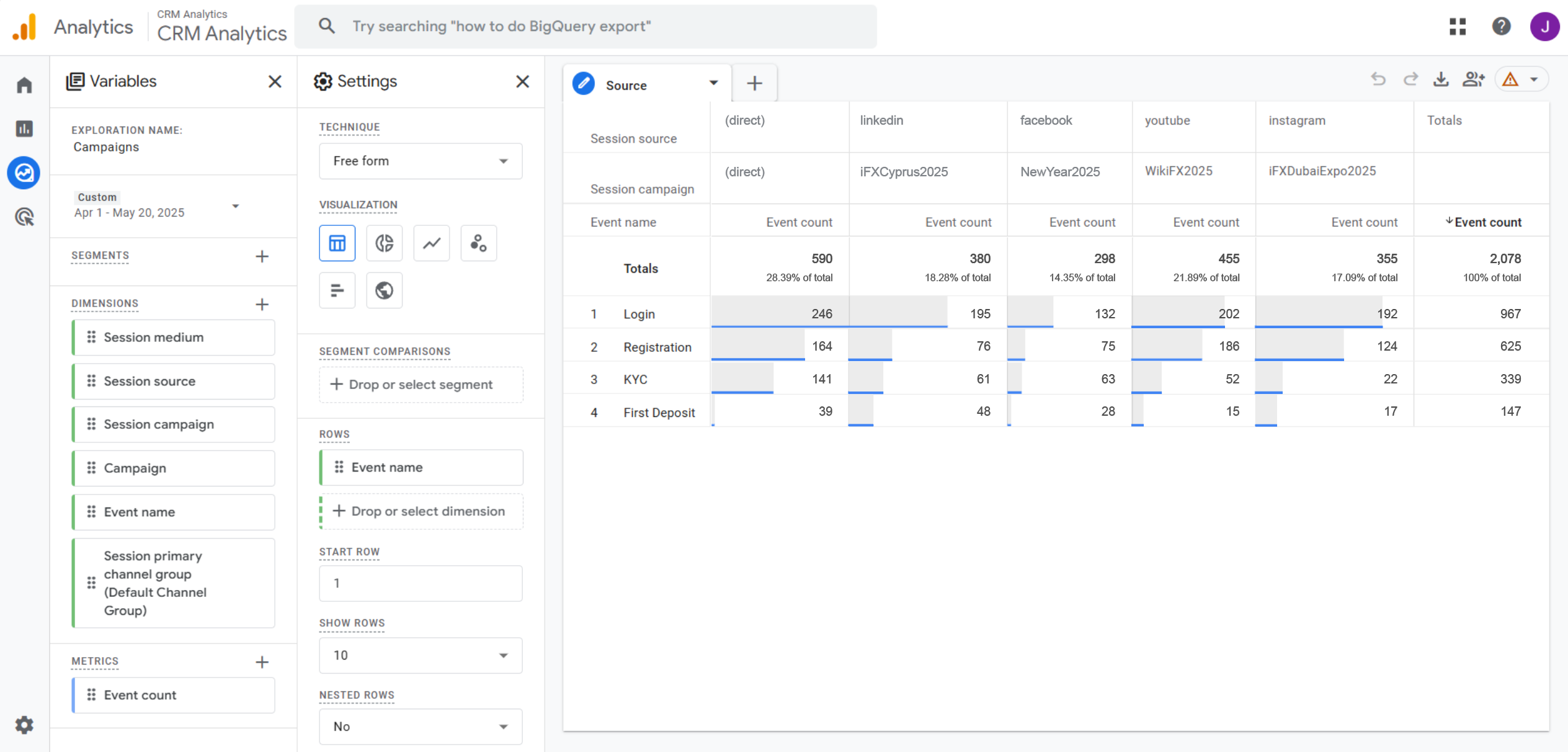Viewport: 1568px width, 752px height.
Task: Select the Event count metric chip
Action: pyautogui.click(x=174, y=695)
